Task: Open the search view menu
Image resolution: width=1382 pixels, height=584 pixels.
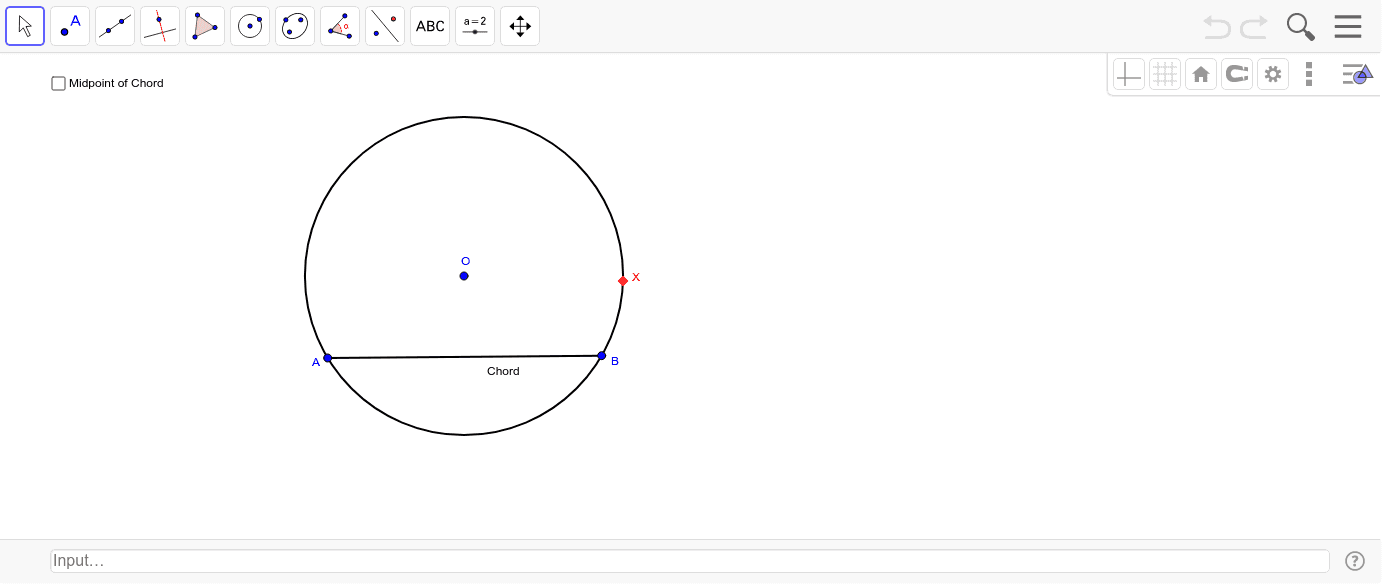Action: (1300, 26)
